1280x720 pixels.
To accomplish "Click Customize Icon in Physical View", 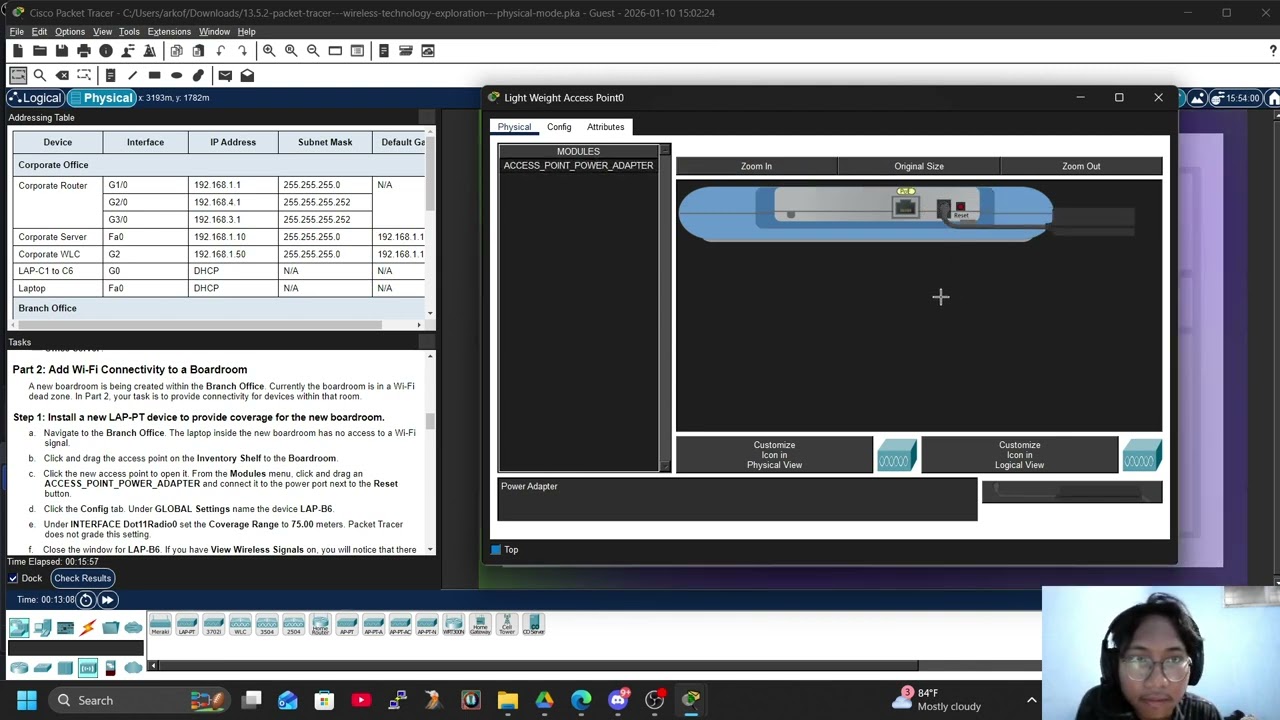I will [x=774, y=455].
